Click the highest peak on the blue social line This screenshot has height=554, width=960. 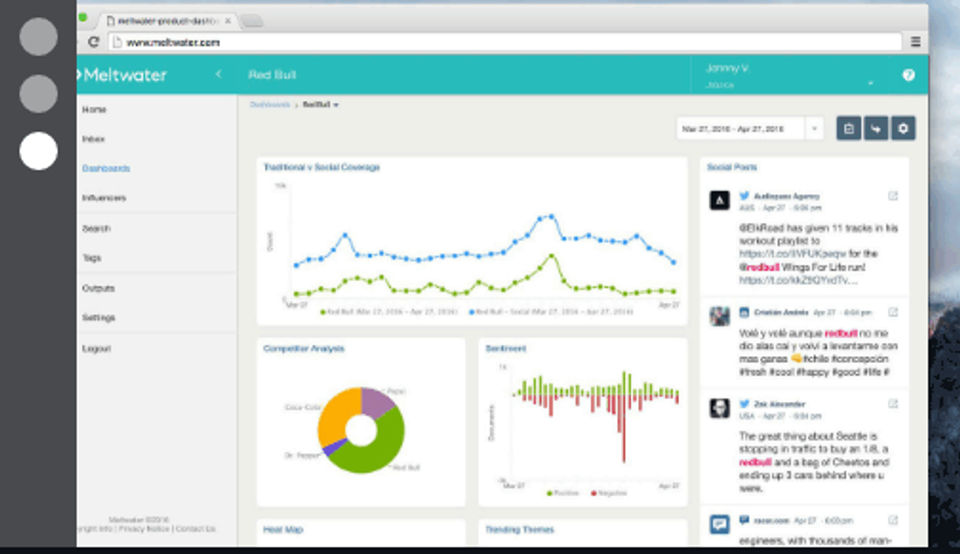[x=551, y=216]
